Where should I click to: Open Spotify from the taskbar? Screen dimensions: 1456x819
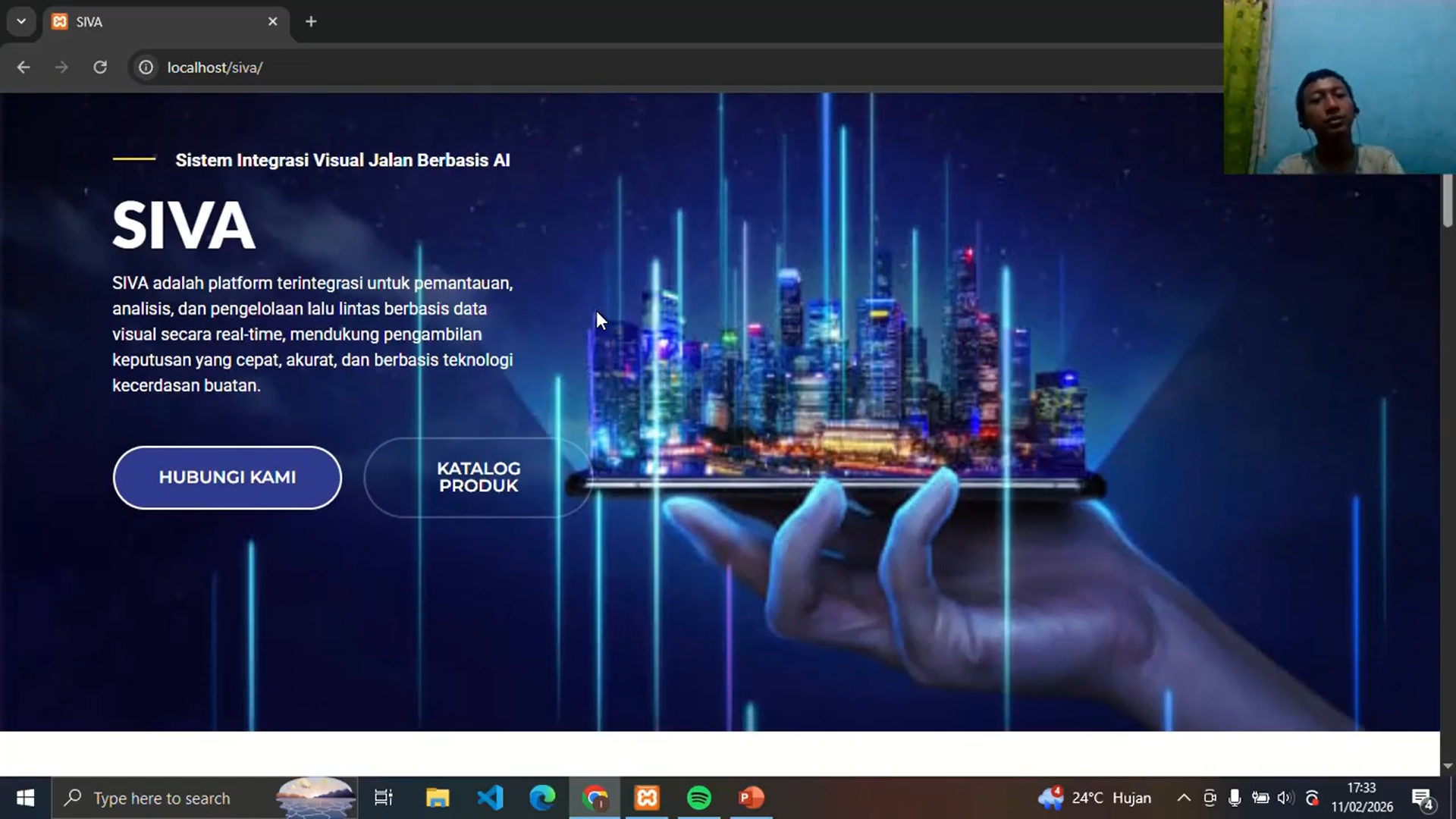point(699,798)
